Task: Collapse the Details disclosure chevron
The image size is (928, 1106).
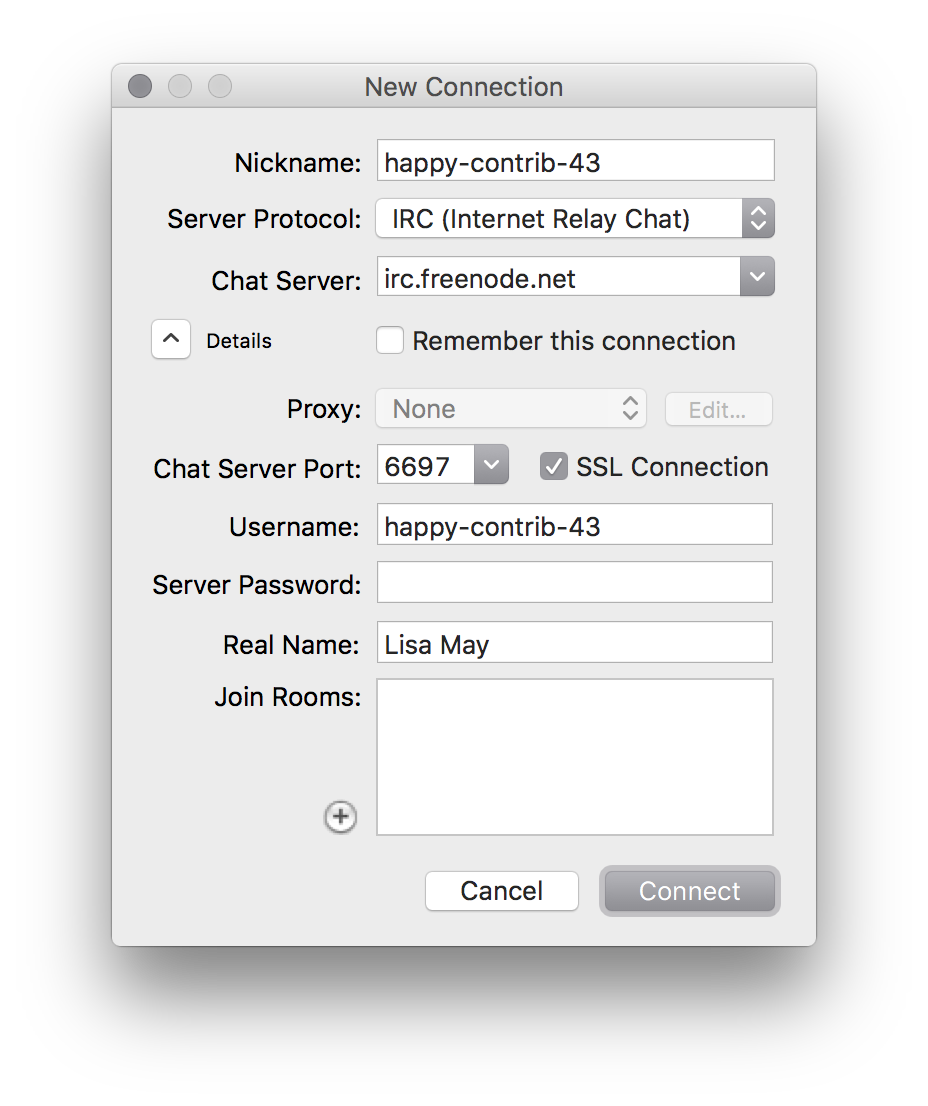Action: pyautogui.click(x=171, y=340)
